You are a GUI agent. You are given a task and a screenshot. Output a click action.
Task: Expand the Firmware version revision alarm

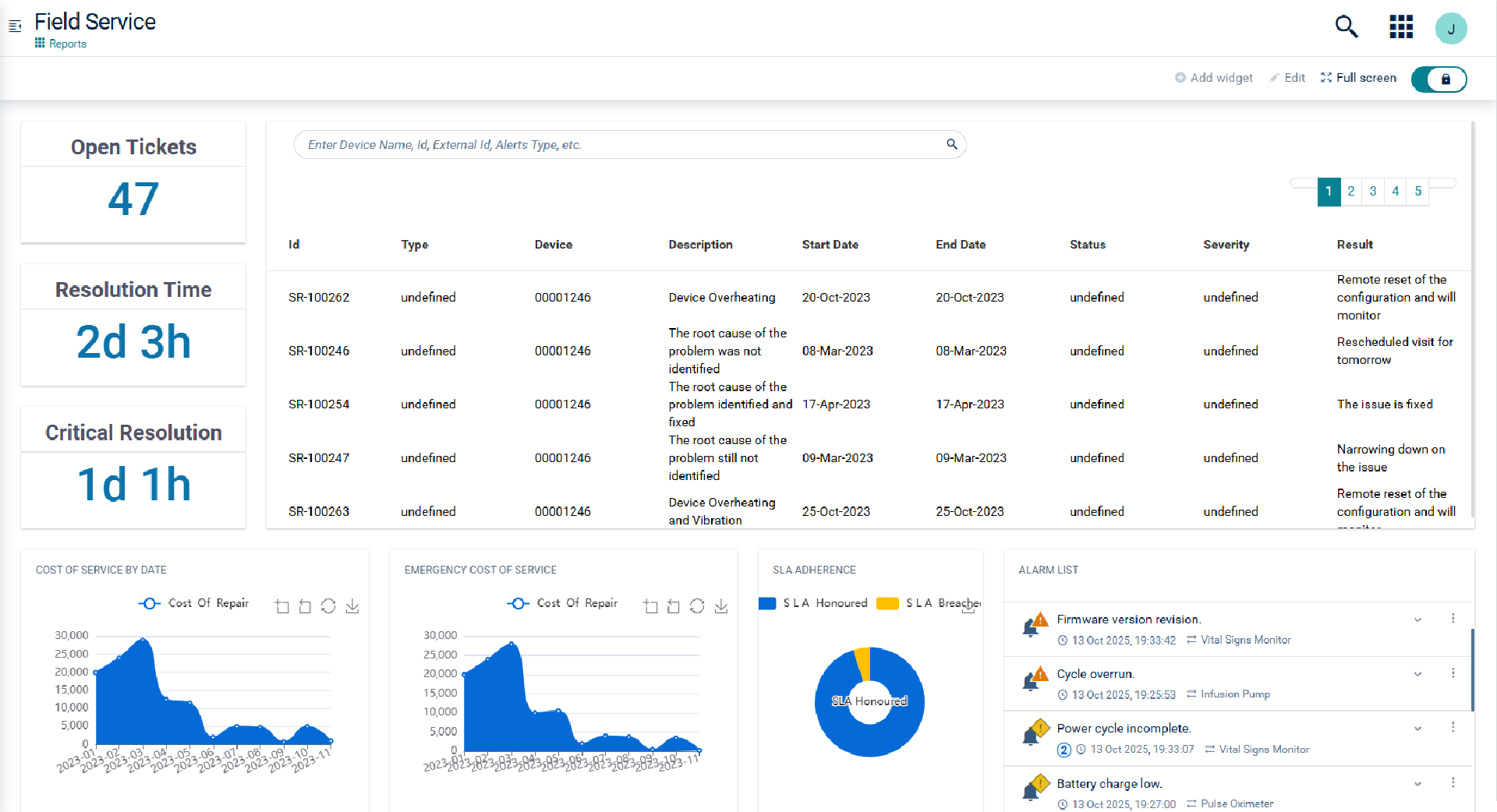(1417, 620)
